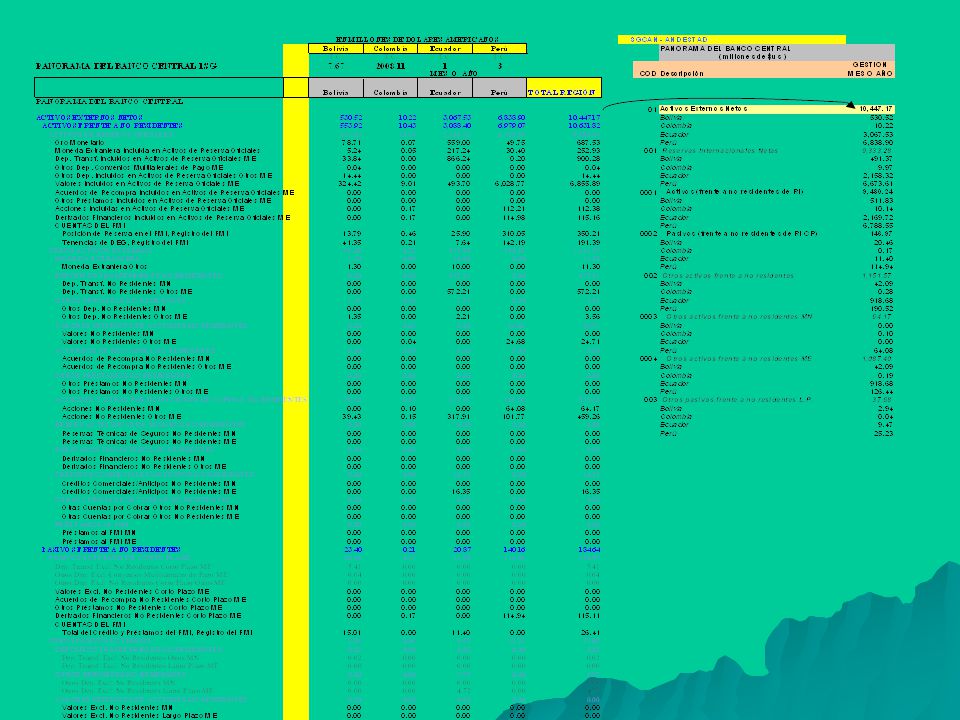
Task: Click the Peru value 6,028.77
Action: point(509,184)
